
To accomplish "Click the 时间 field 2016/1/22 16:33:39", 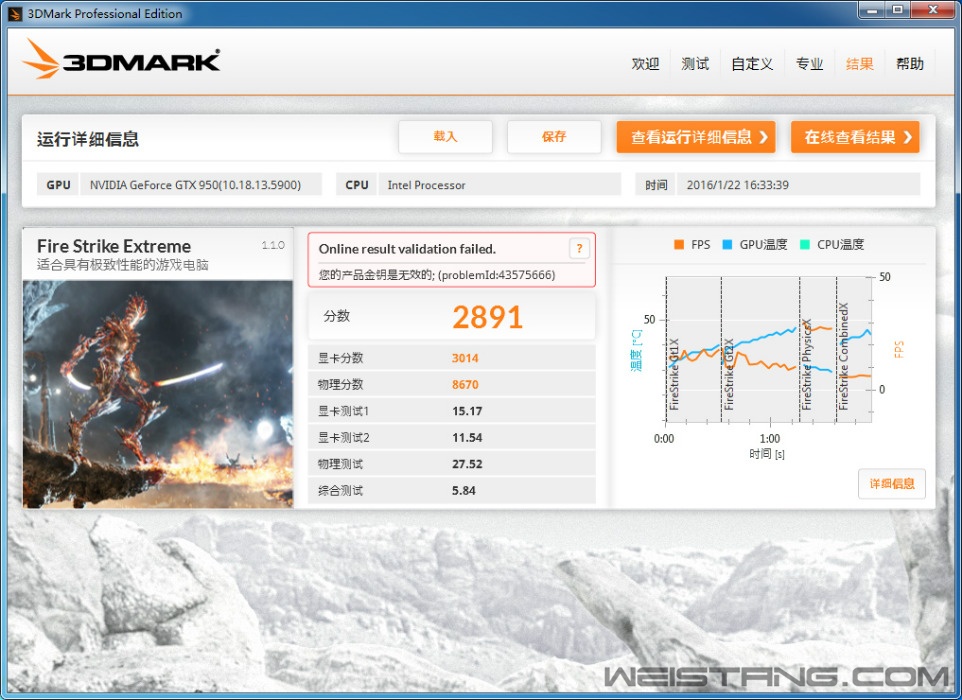I will pos(798,185).
